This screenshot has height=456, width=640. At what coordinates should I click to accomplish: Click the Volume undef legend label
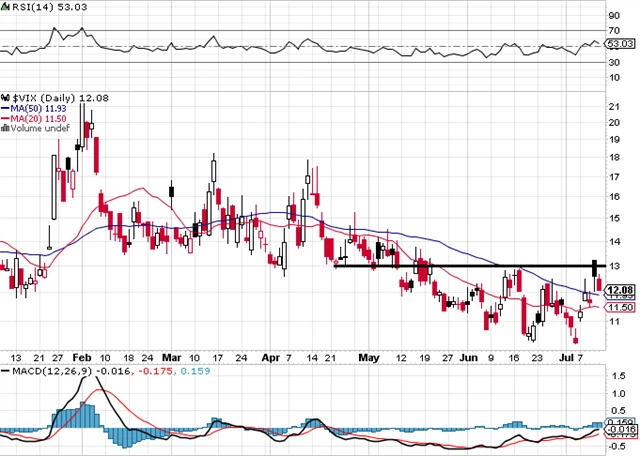point(38,128)
